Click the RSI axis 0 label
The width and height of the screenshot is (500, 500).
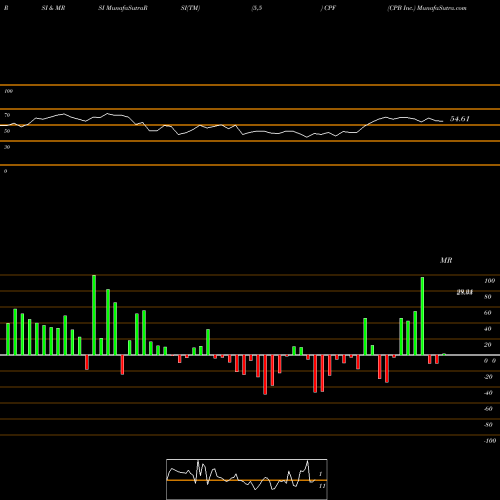point(5,171)
